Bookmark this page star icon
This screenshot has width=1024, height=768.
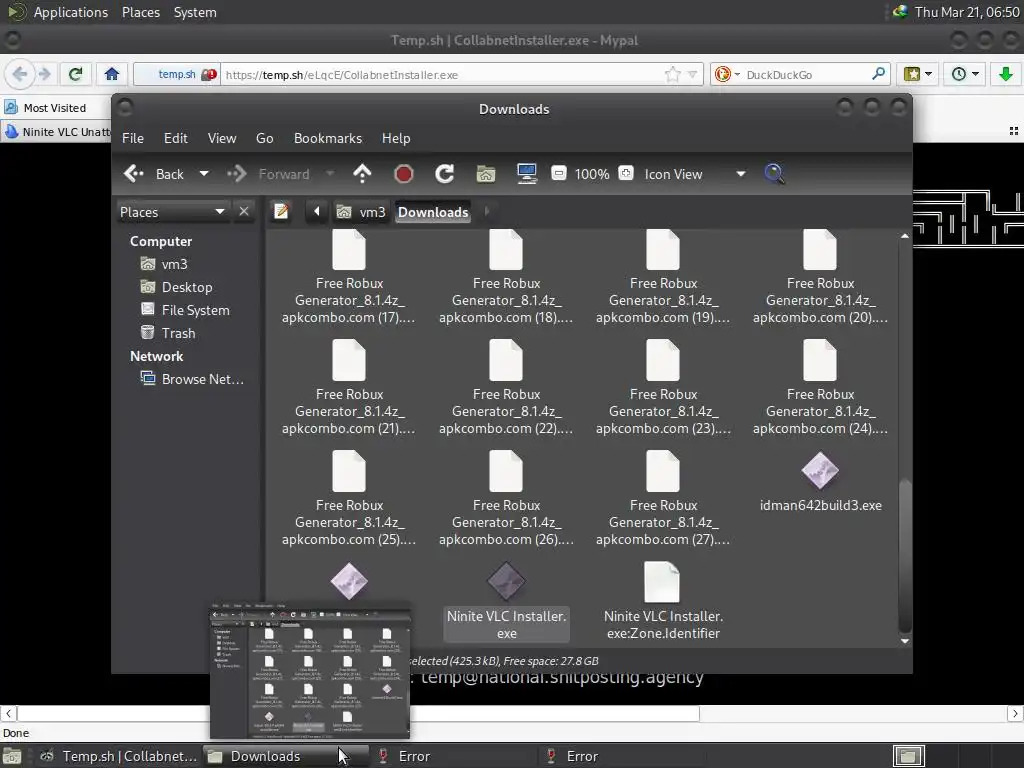click(672, 74)
